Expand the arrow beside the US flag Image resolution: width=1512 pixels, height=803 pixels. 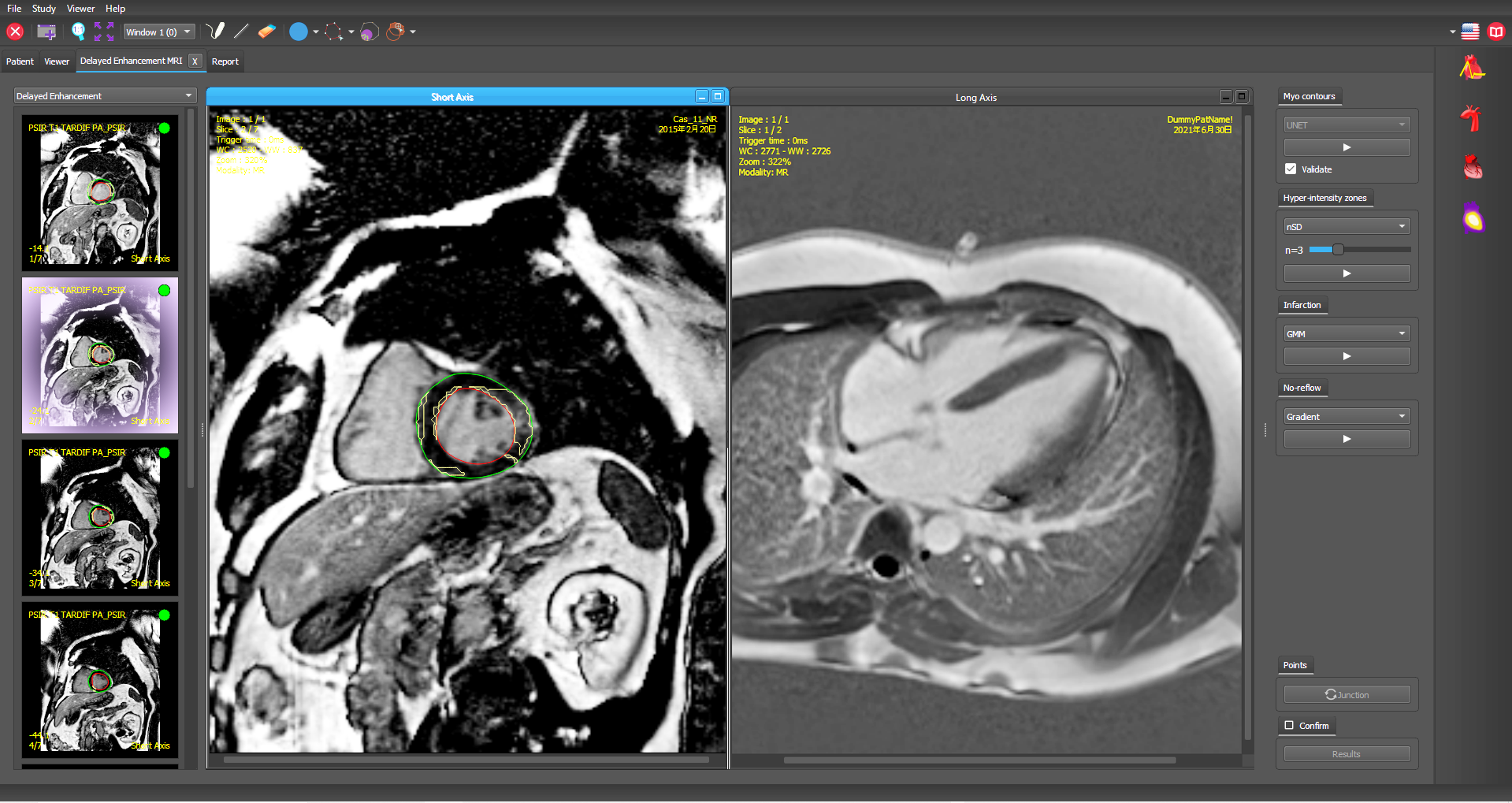point(1452,32)
